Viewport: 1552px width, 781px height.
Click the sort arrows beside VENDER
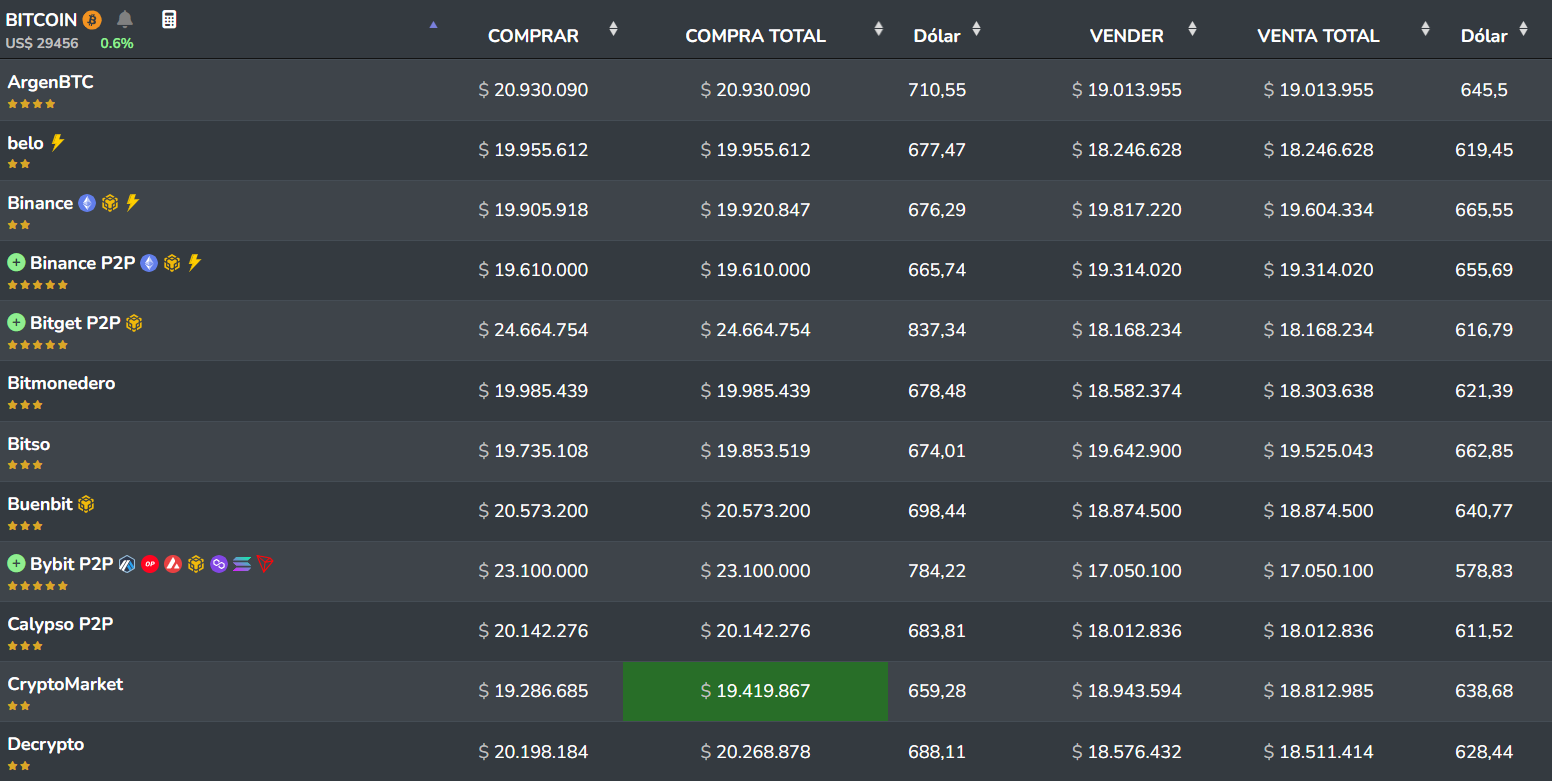coord(1192,29)
